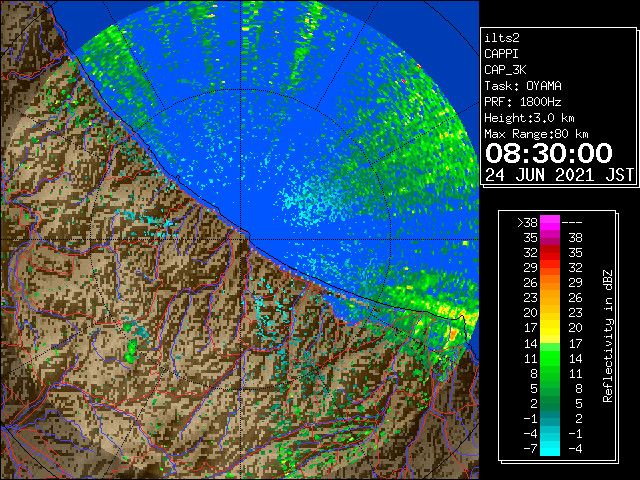Viewport: 640px width, 480px height.
Task: Click the ilts2 site label
Action: pos(502,38)
